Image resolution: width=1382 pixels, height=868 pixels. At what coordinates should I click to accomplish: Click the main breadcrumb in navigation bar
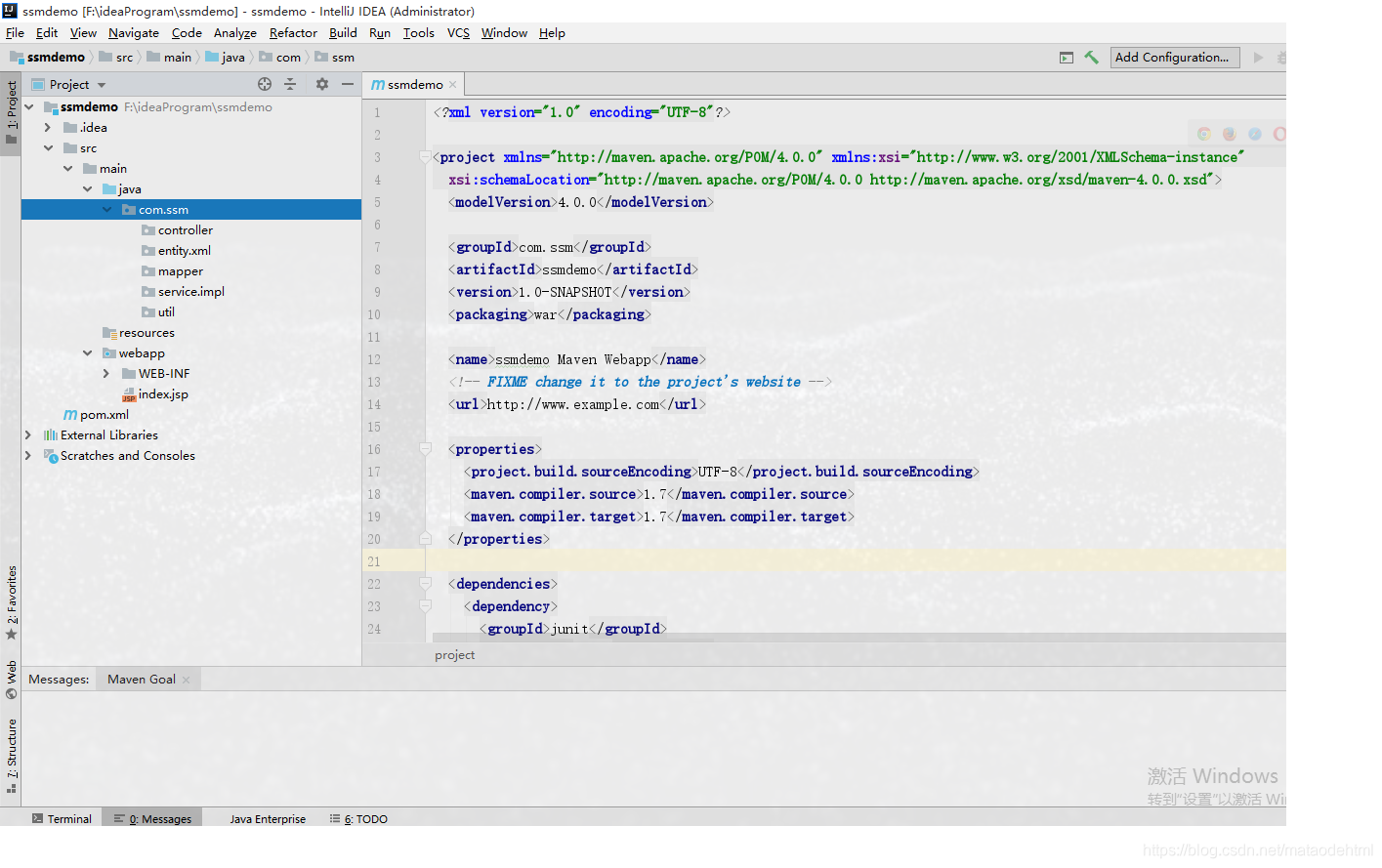click(169, 58)
